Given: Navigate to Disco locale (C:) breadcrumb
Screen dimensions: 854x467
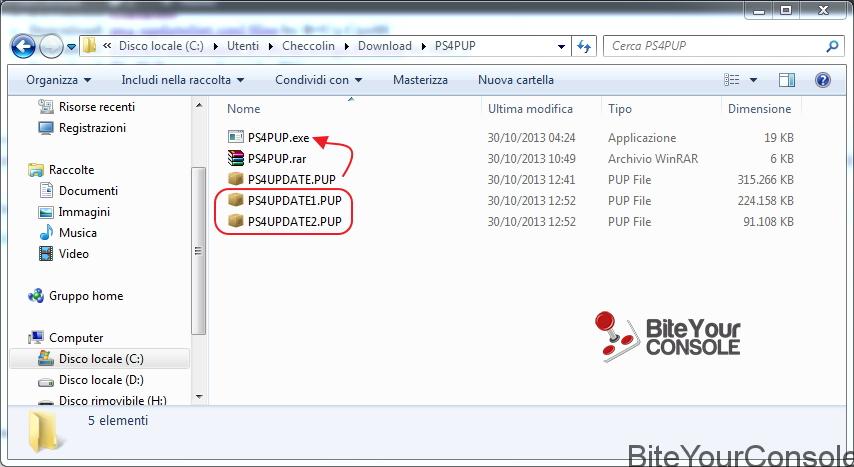Looking at the screenshot, I should (161, 46).
